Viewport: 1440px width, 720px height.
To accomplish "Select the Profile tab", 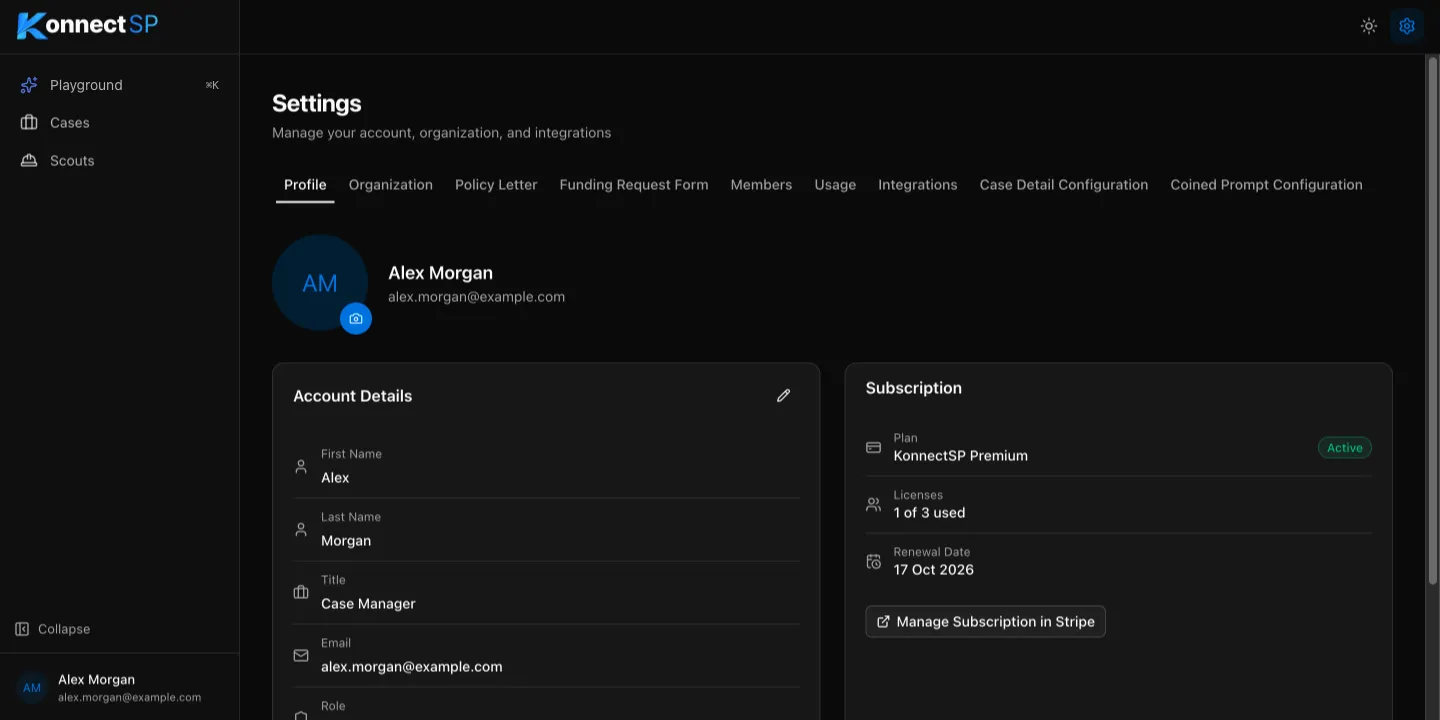I will click(305, 185).
